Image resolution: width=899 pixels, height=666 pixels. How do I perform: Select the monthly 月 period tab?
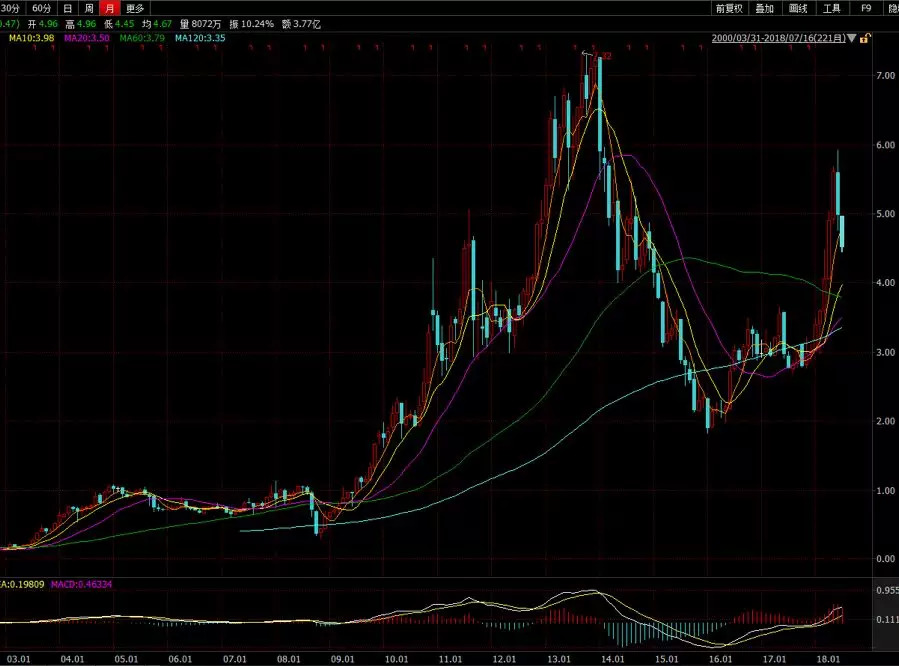[x=109, y=8]
